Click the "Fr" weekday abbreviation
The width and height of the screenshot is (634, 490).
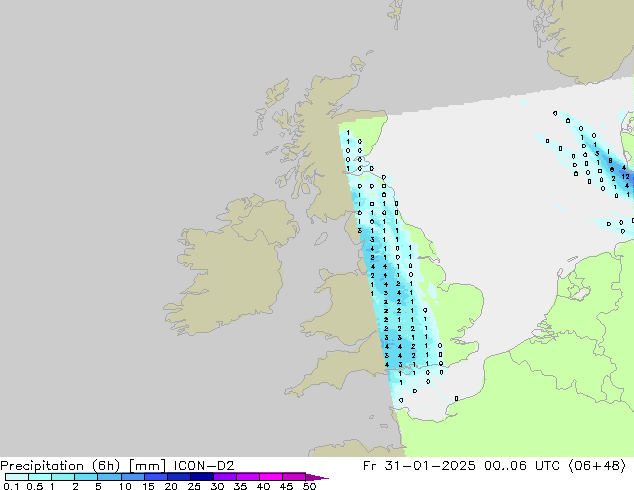pos(369,466)
